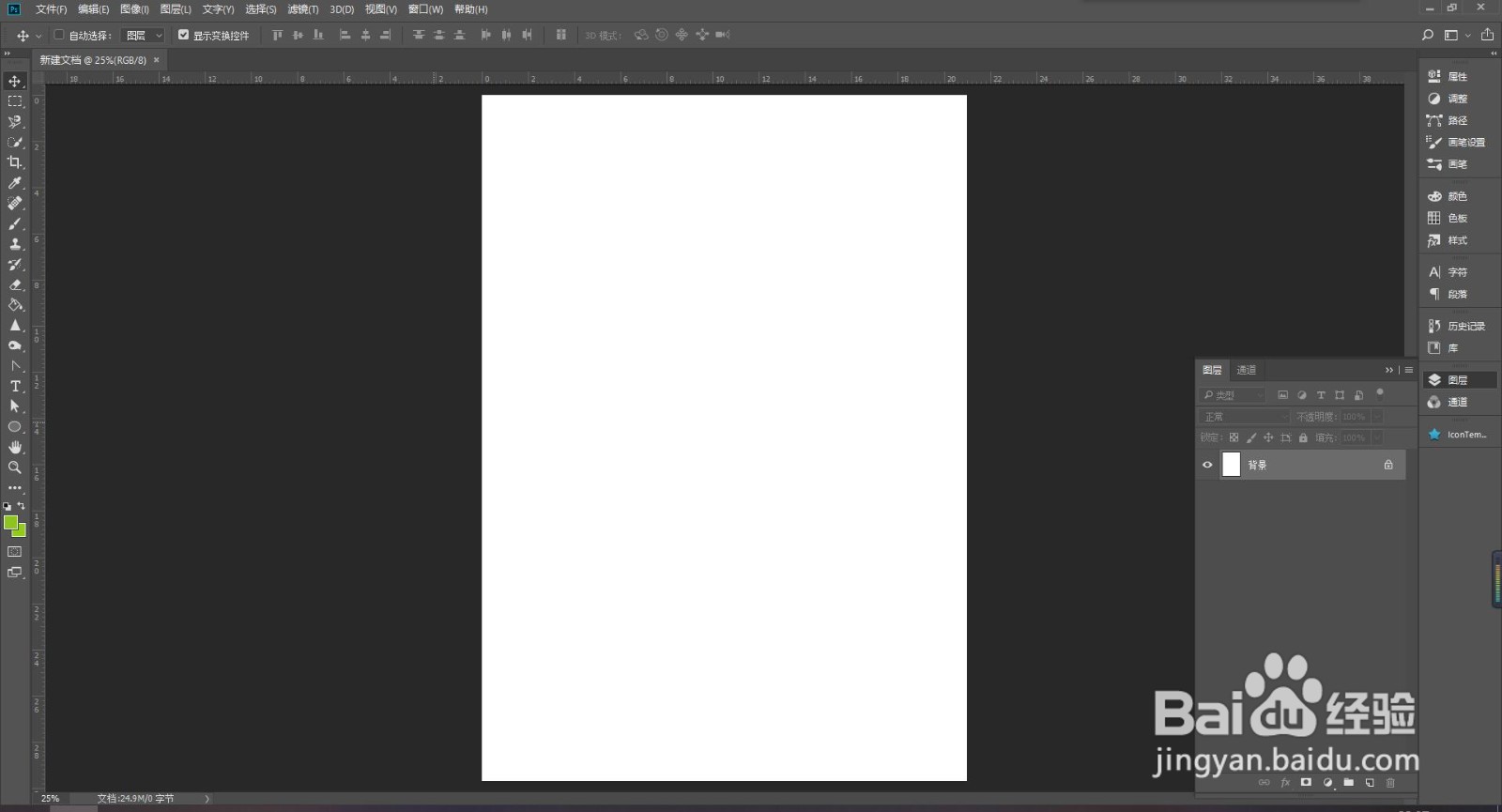The image size is (1502, 812).
Task: Open the layer filter 类型 dropdown
Action: tap(1234, 395)
